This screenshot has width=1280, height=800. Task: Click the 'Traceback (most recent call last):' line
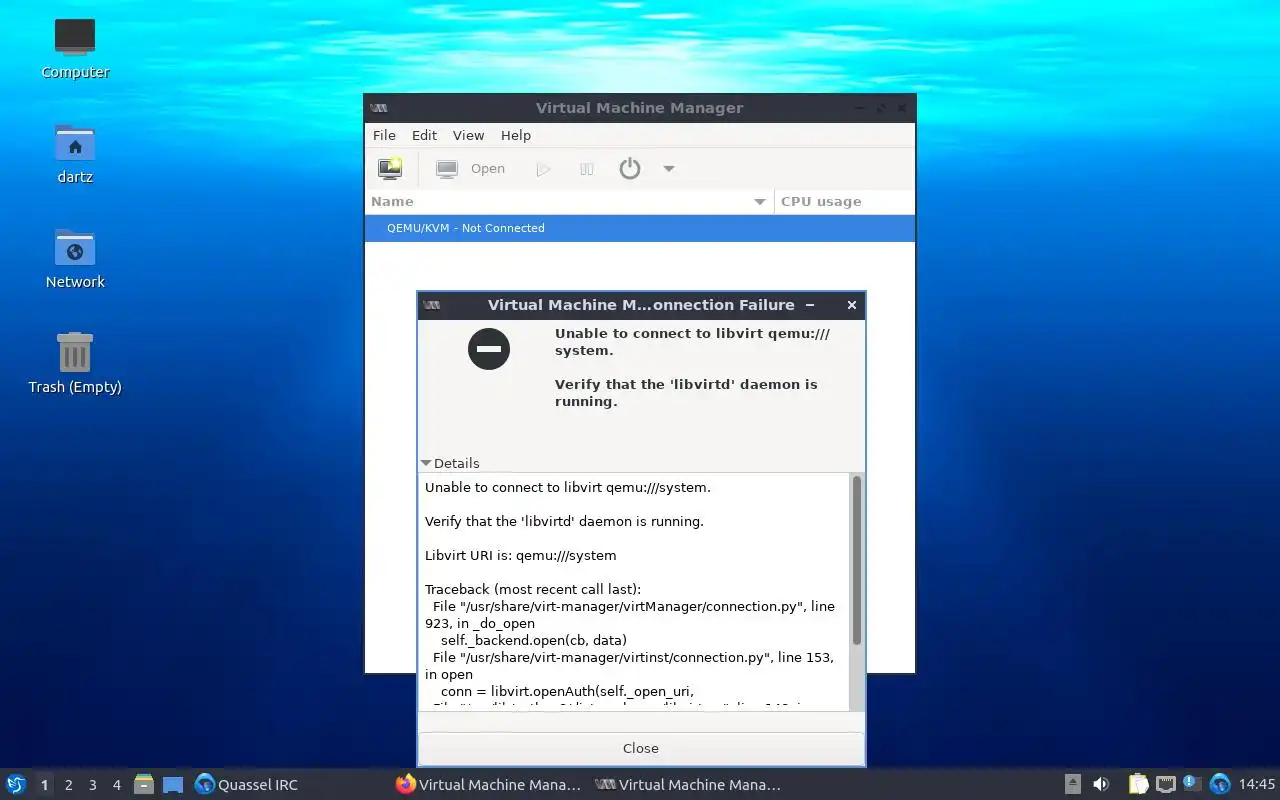coord(533,589)
